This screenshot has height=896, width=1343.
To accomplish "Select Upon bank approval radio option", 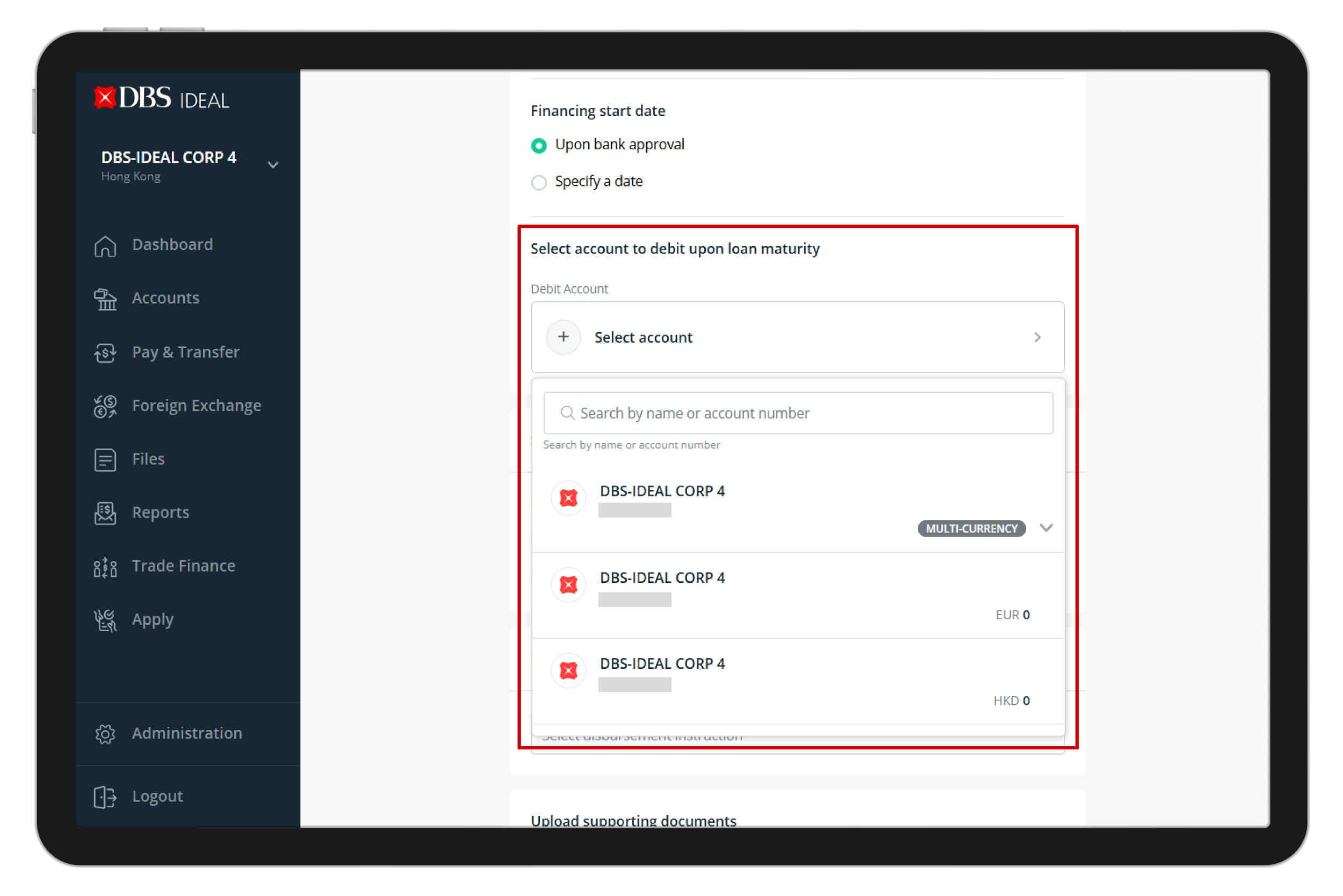I will click(x=539, y=146).
